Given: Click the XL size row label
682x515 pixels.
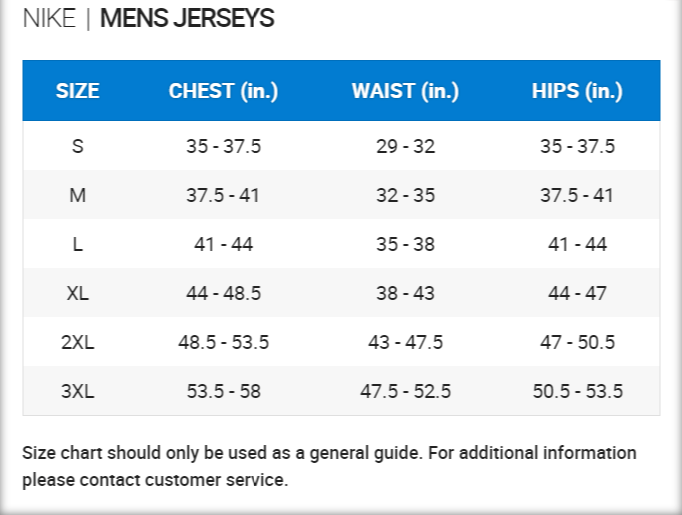Looking at the screenshot, I should [x=78, y=293].
